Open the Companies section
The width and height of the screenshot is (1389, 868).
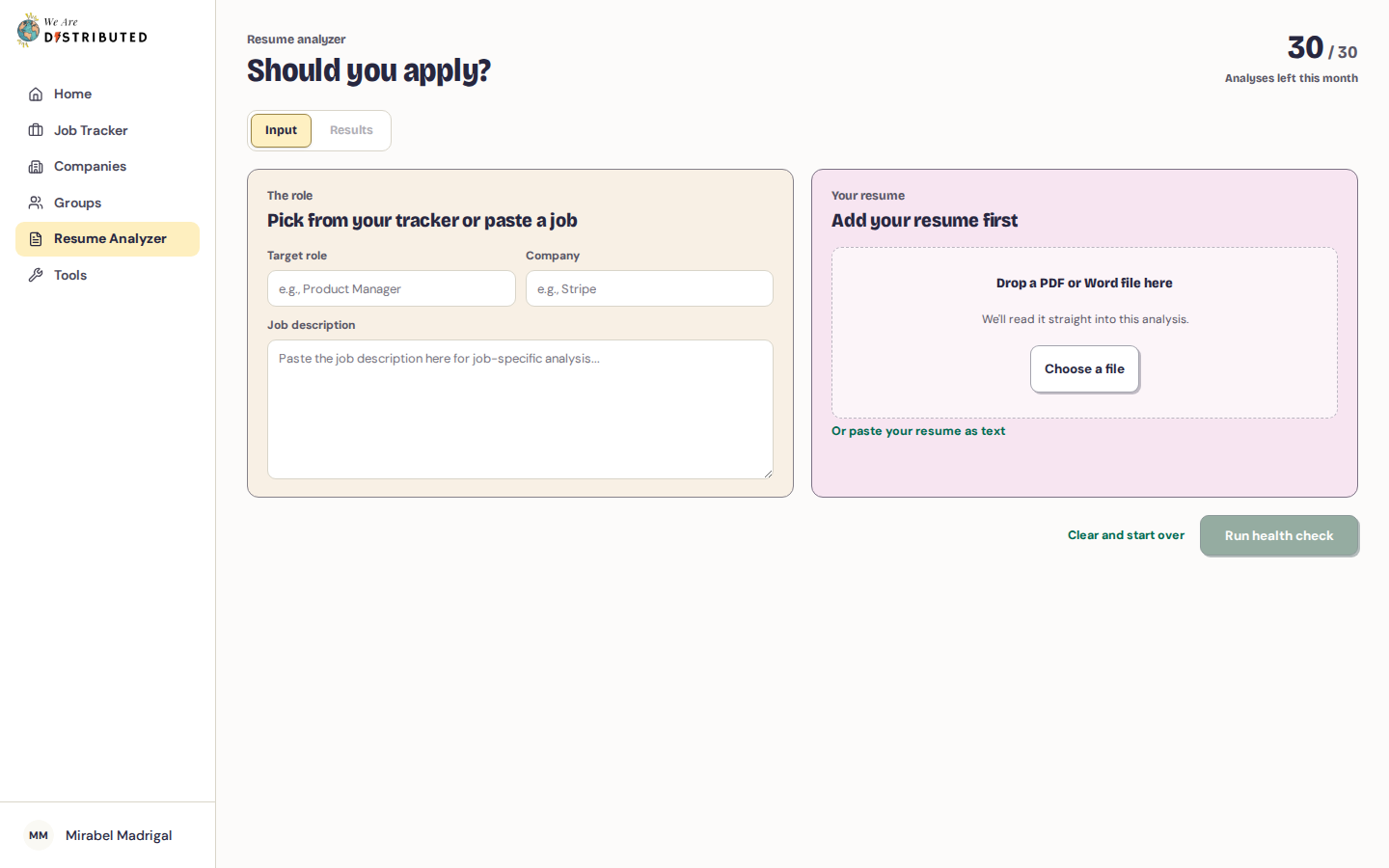click(x=107, y=167)
